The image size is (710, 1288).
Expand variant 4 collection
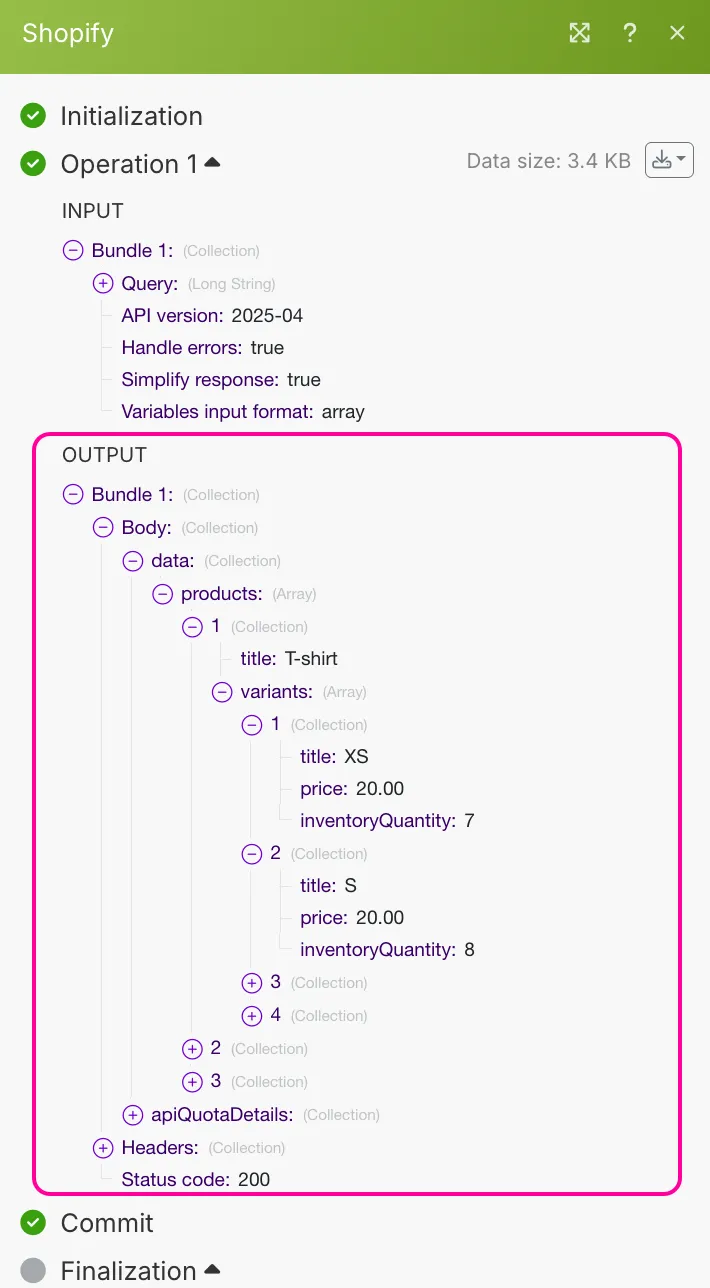click(252, 1015)
